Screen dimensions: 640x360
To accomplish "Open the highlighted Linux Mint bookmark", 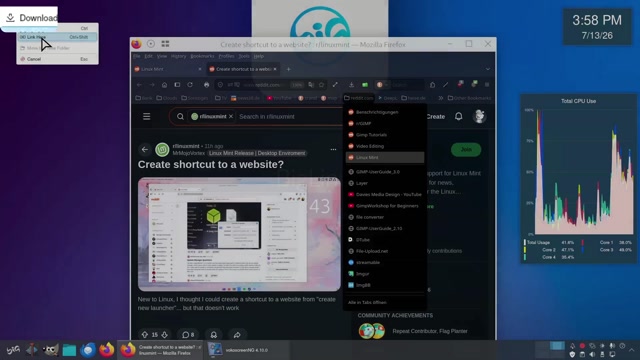I will coord(384,158).
